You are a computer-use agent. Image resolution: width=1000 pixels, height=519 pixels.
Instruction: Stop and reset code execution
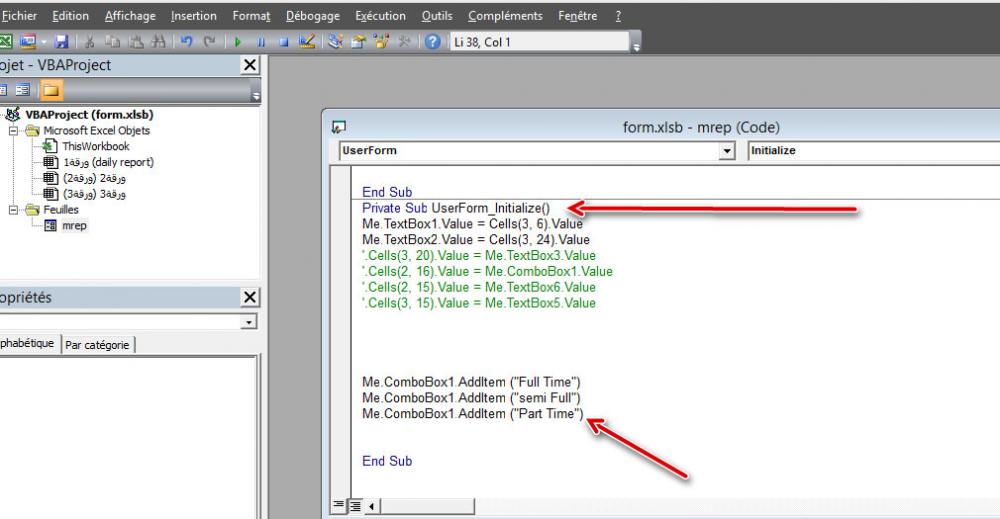click(284, 42)
